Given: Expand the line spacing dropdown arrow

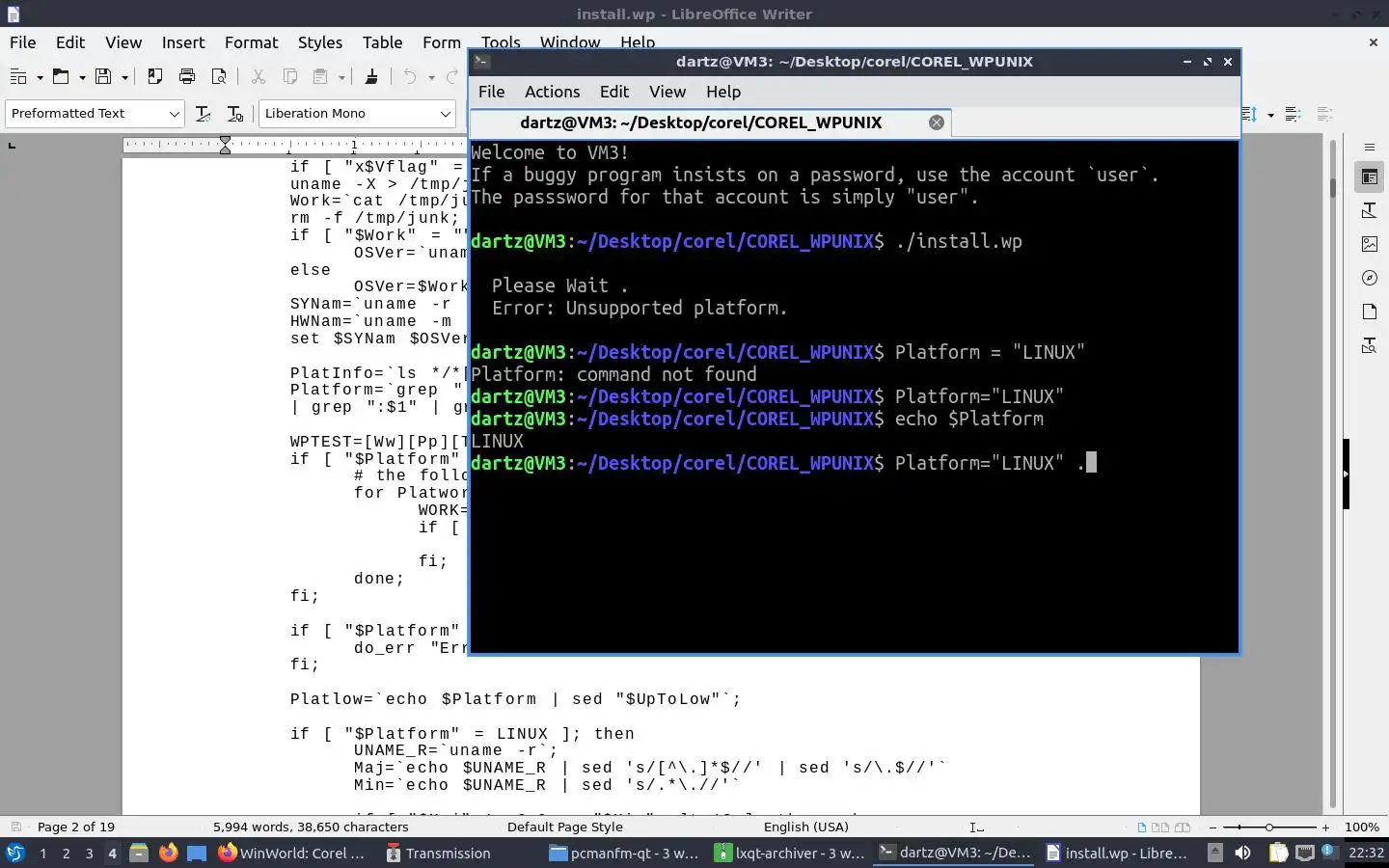Looking at the screenshot, I should click(x=1270, y=114).
